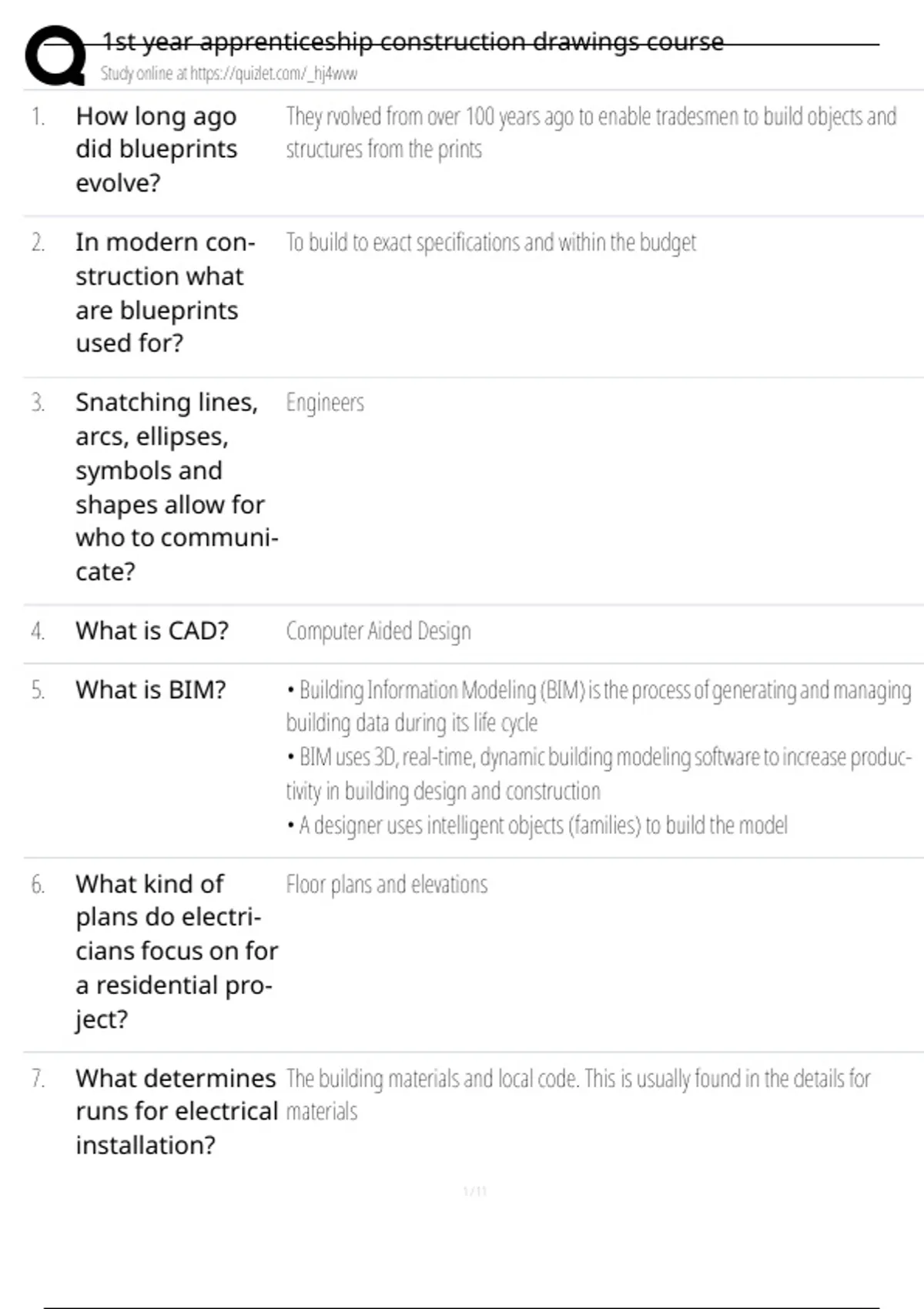Select the modern construction blueprints question

coord(165,293)
